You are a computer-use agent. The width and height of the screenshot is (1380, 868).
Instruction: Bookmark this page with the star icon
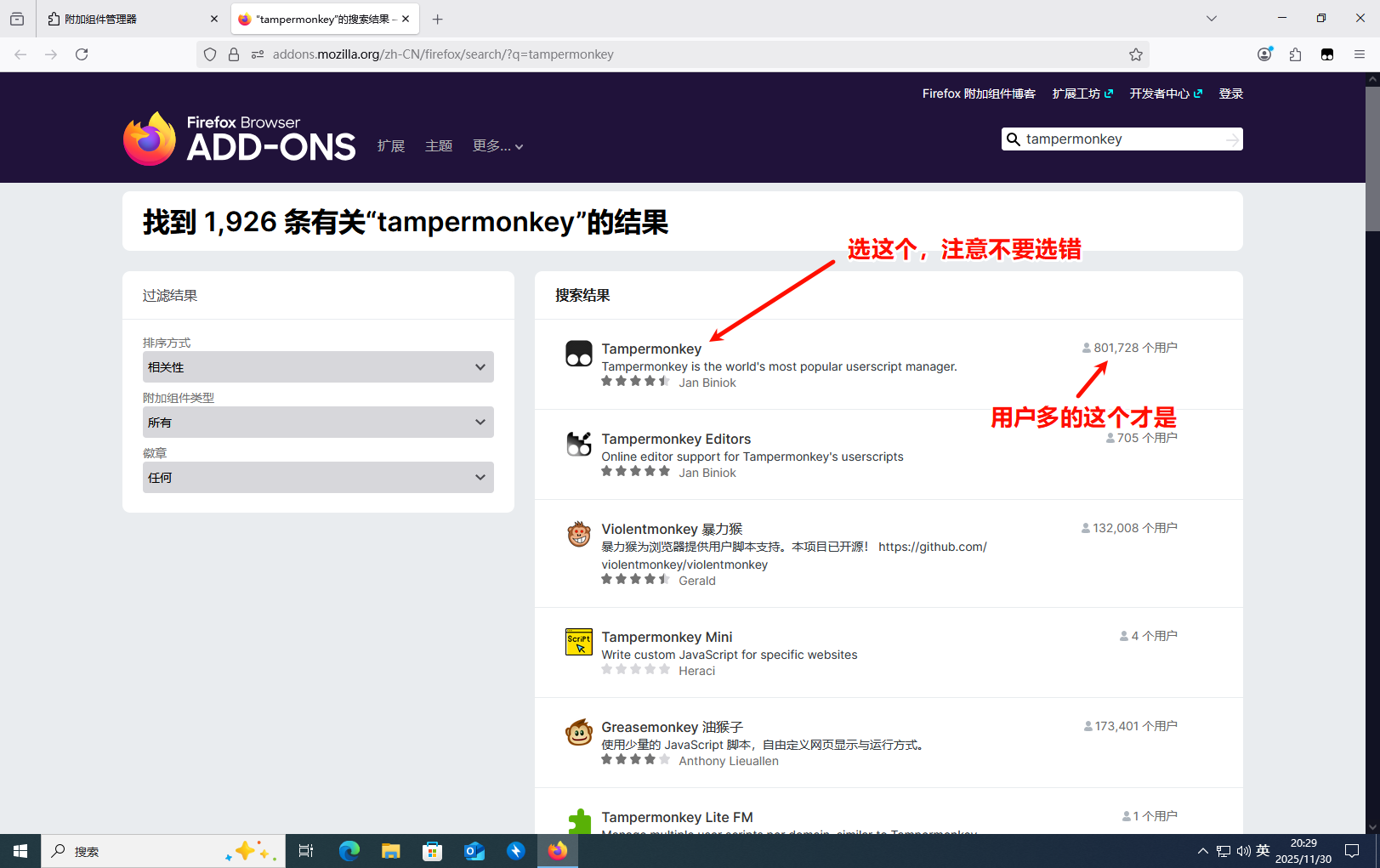tap(1135, 54)
